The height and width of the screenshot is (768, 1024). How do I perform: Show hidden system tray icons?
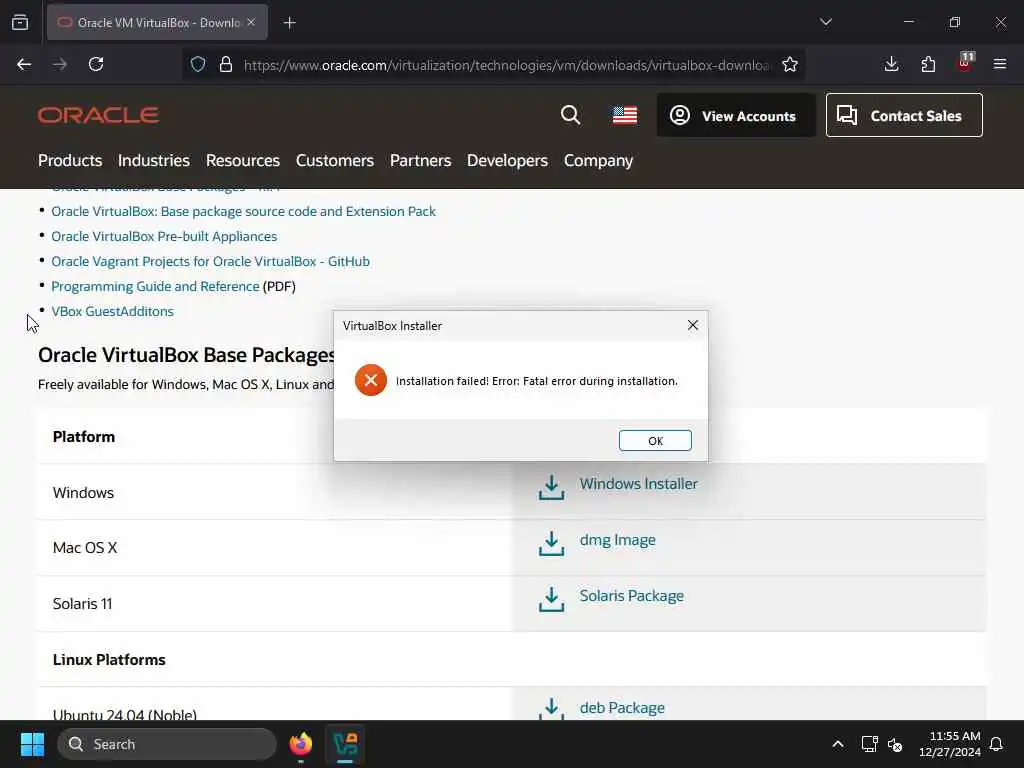coord(838,744)
